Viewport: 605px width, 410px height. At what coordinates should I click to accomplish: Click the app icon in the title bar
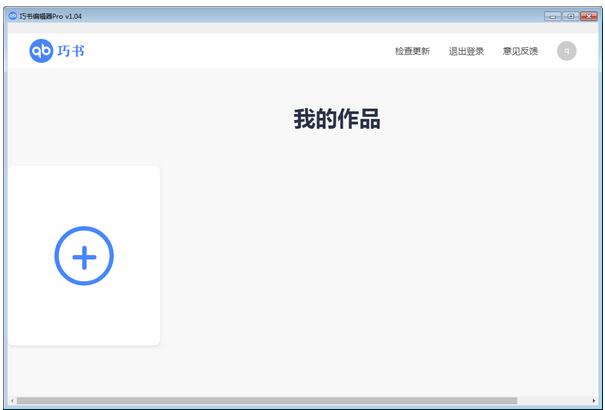[13, 16]
